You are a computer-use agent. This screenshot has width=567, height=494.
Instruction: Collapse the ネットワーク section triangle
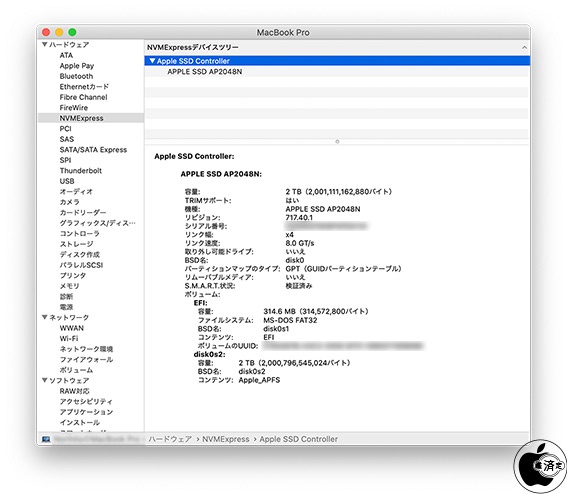[44, 317]
